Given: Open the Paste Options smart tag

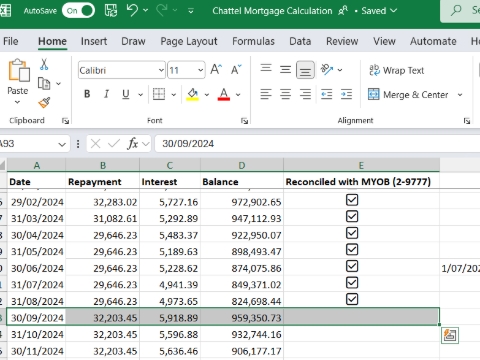Looking at the screenshot, I should (450, 335).
